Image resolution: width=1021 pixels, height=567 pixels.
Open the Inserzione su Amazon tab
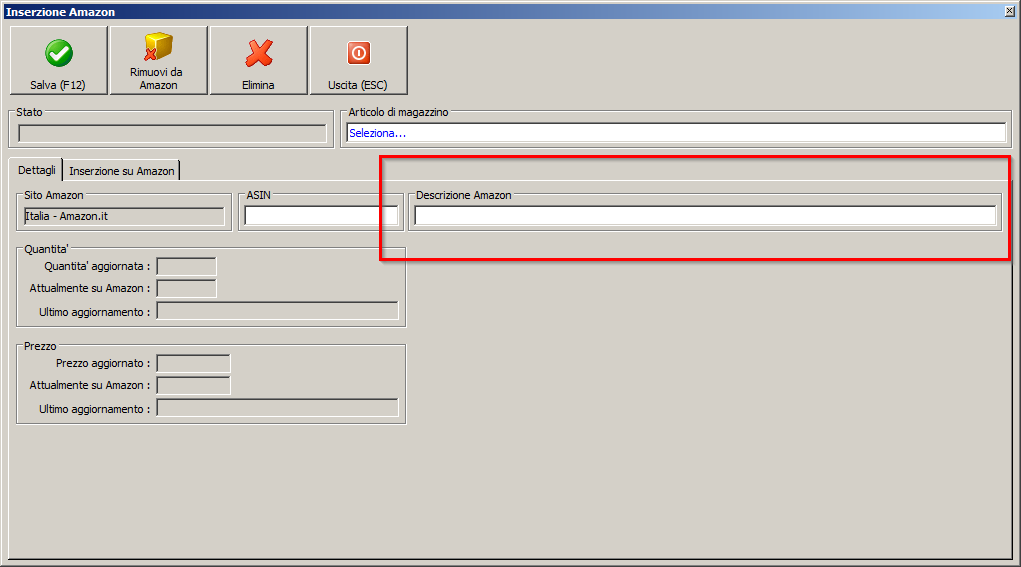click(122, 171)
